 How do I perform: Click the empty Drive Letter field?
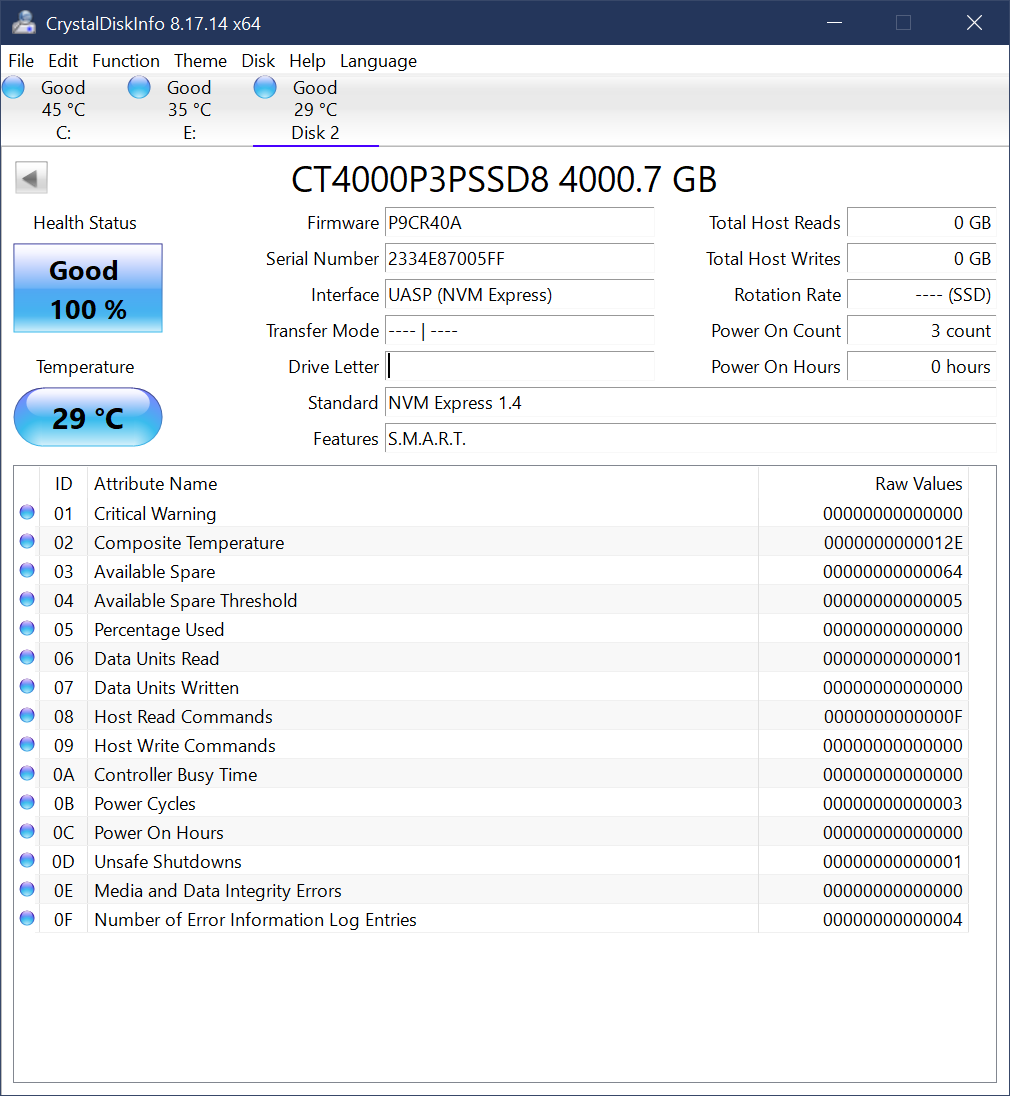click(519, 367)
